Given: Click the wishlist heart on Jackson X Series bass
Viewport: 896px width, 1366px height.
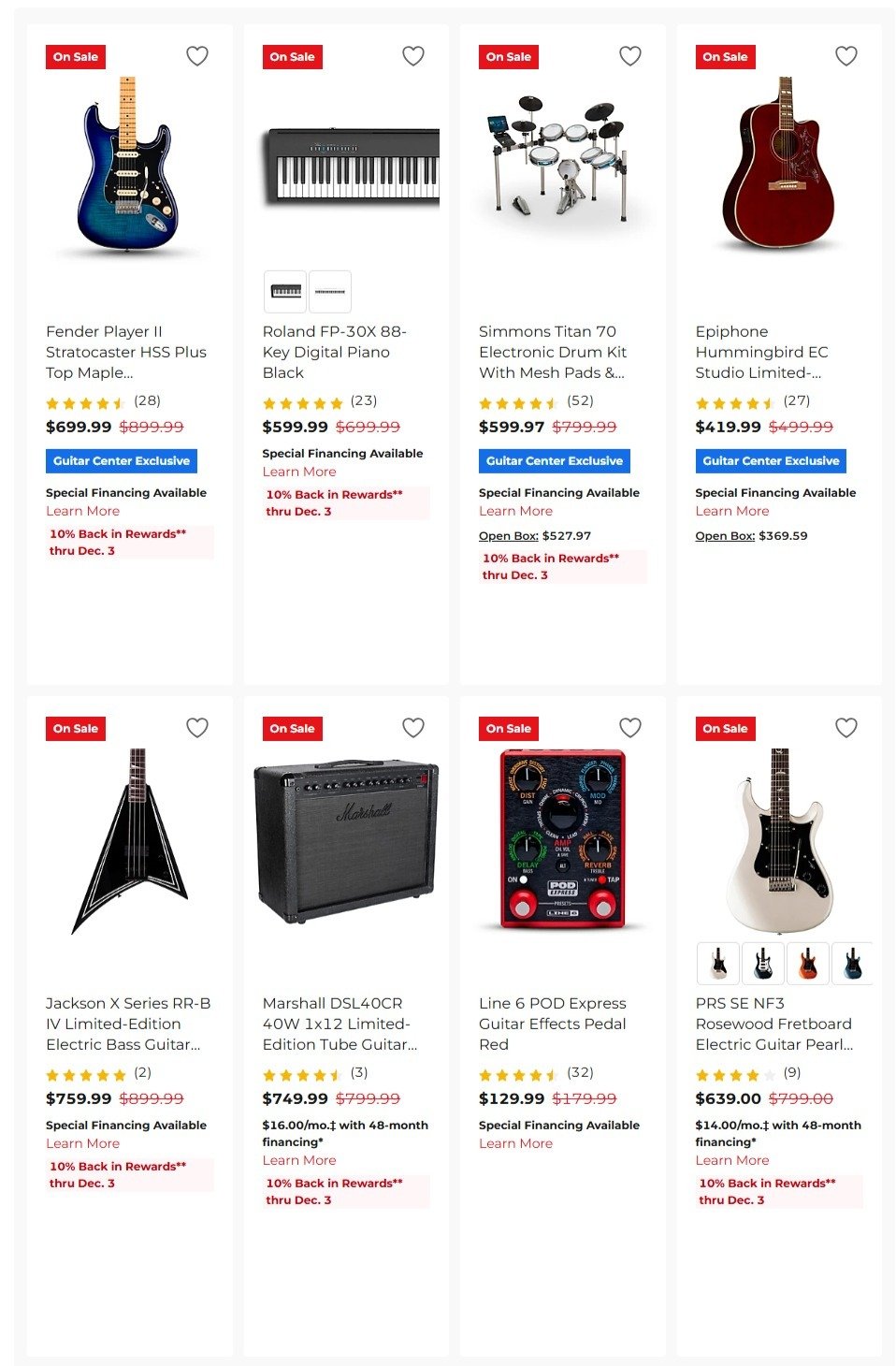Looking at the screenshot, I should pos(197,727).
